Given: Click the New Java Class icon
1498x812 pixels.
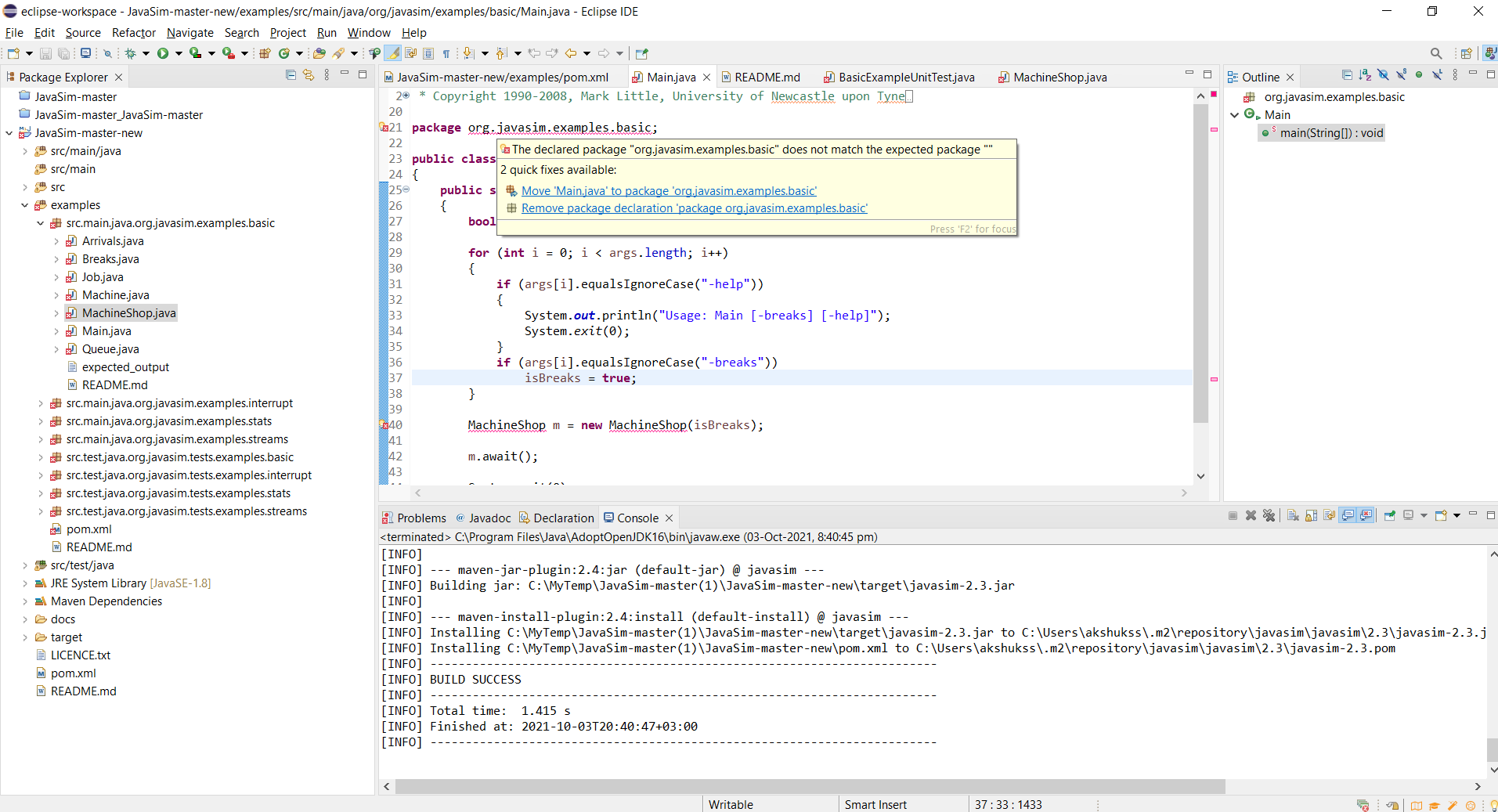Looking at the screenshot, I should 284,53.
